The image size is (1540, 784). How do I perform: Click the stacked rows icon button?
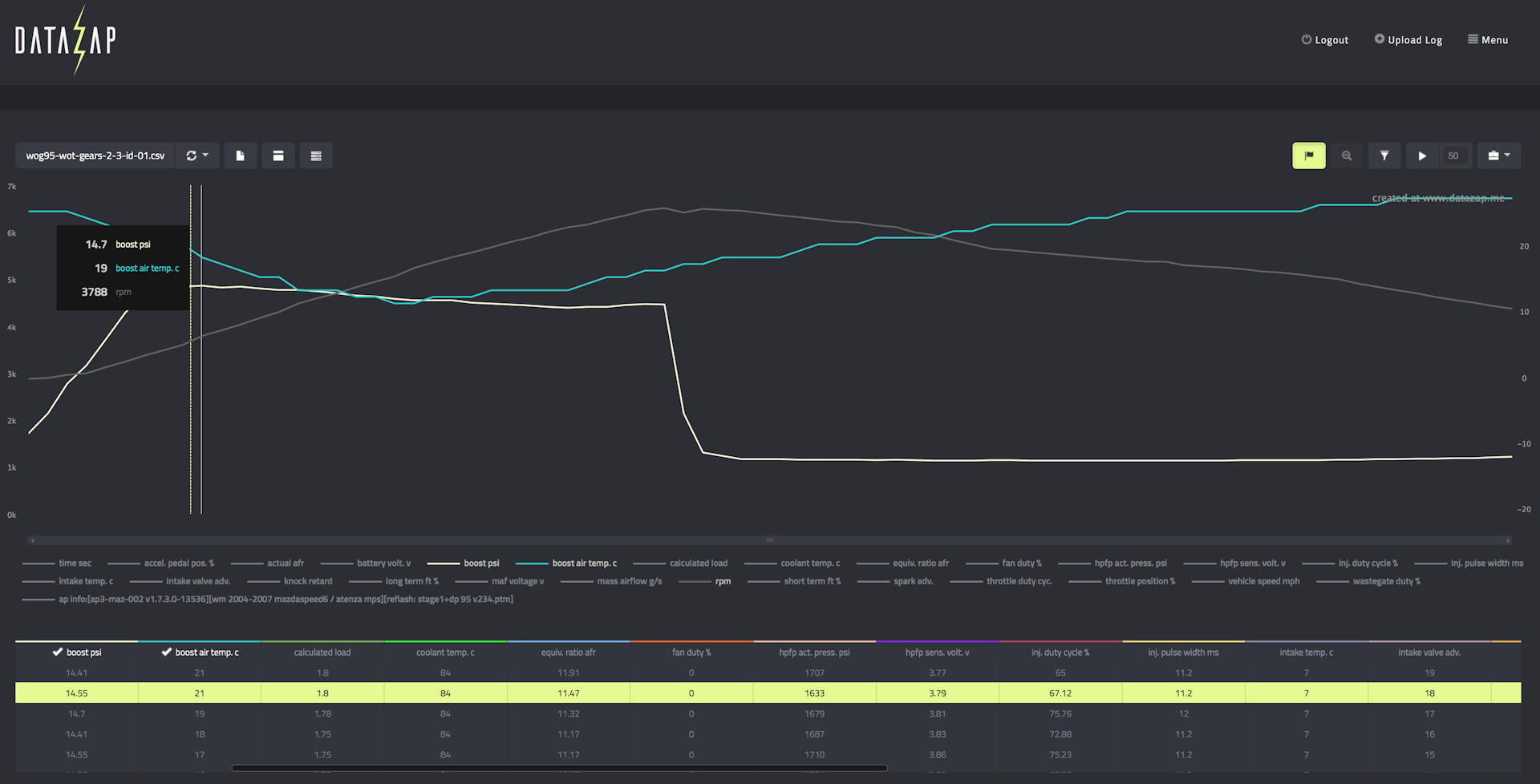coord(316,156)
